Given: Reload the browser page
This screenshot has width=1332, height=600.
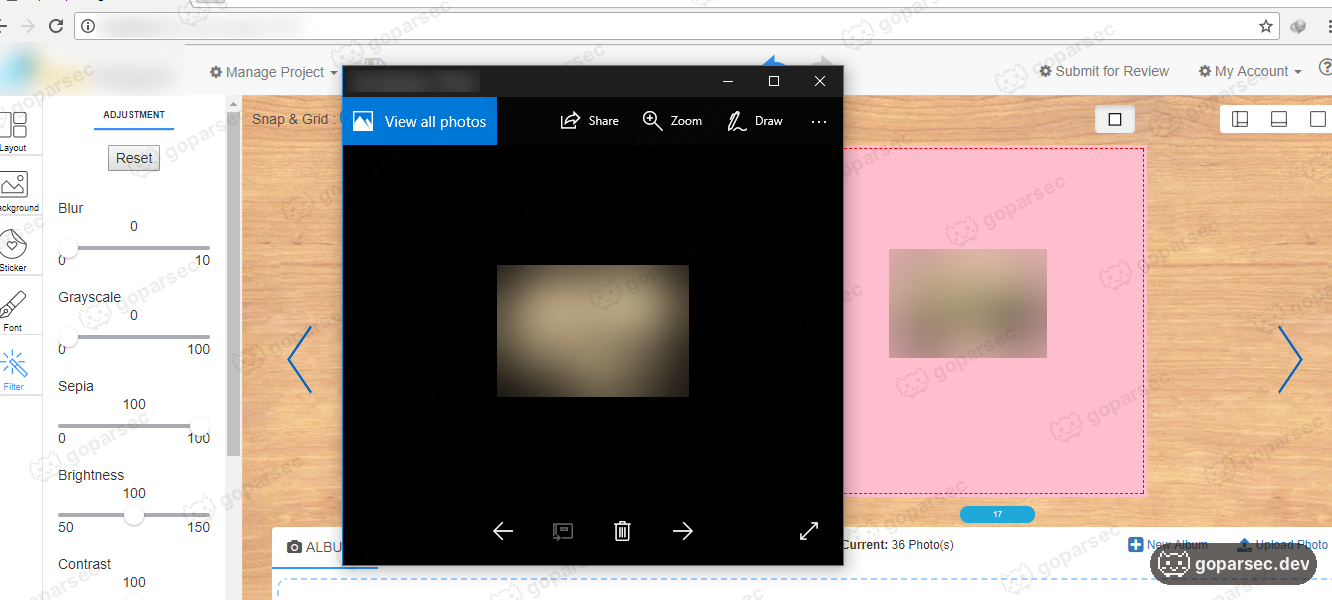Looking at the screenshot, I should (x=56, y=26).
